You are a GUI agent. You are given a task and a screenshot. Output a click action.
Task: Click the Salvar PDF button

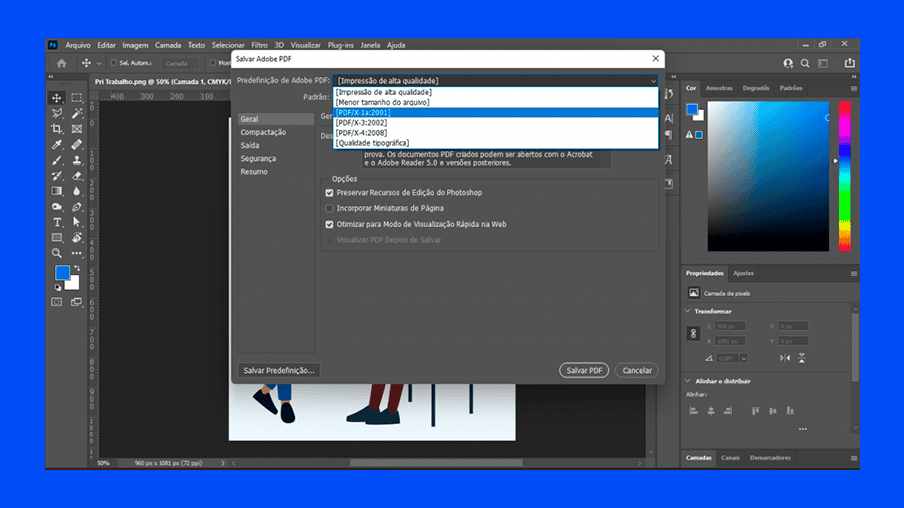pyautogui.click(x=584, y=370)
